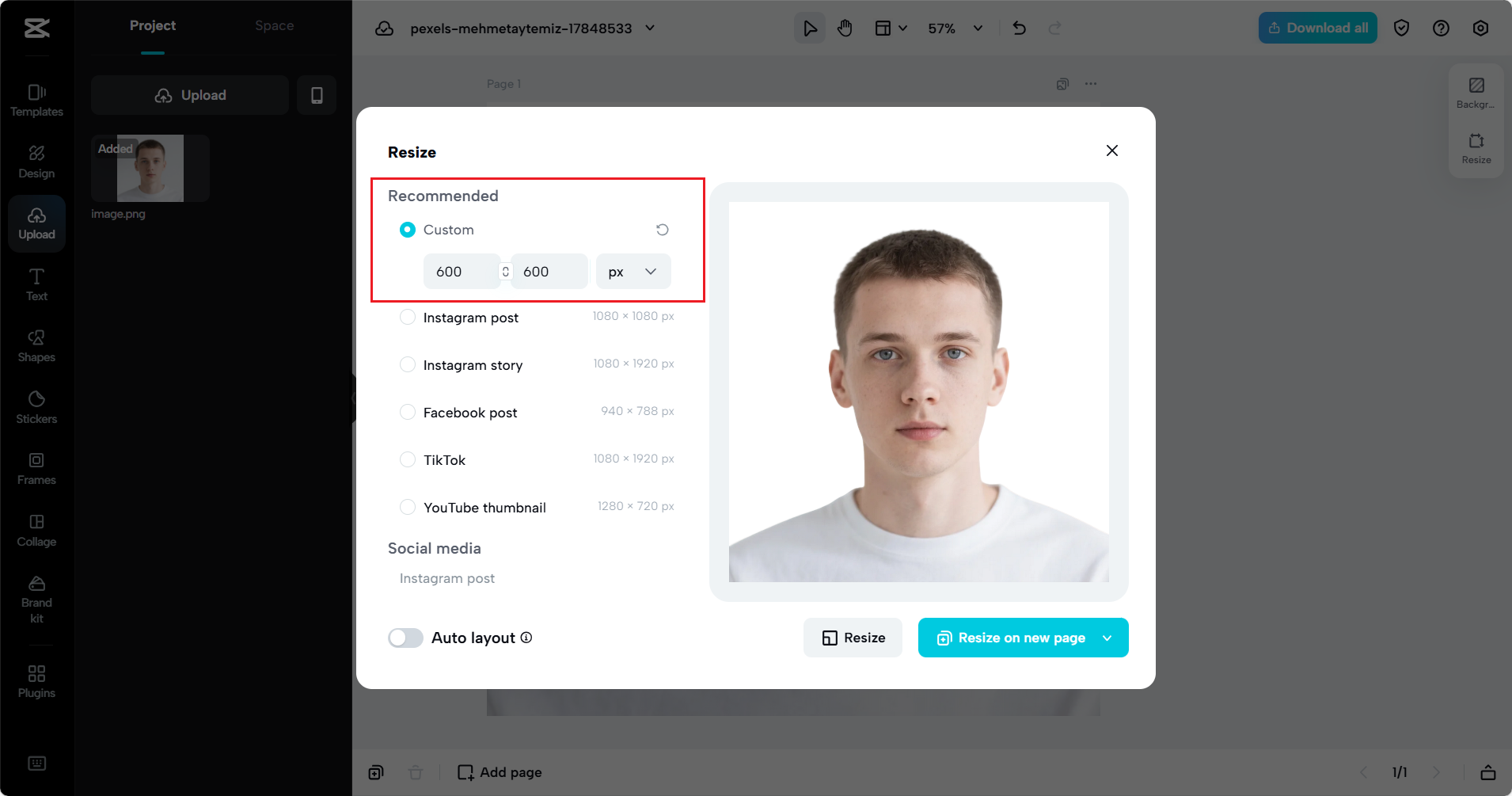
Task: Click the Download all button
Action: (1317, 28)
